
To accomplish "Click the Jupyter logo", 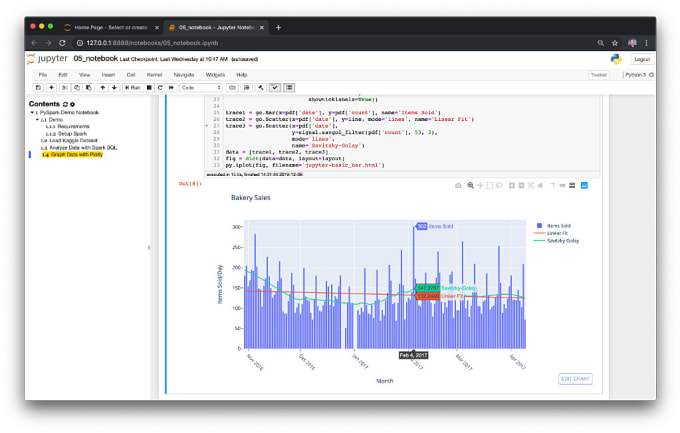I will pyautogui.click(x=47, y=59).
